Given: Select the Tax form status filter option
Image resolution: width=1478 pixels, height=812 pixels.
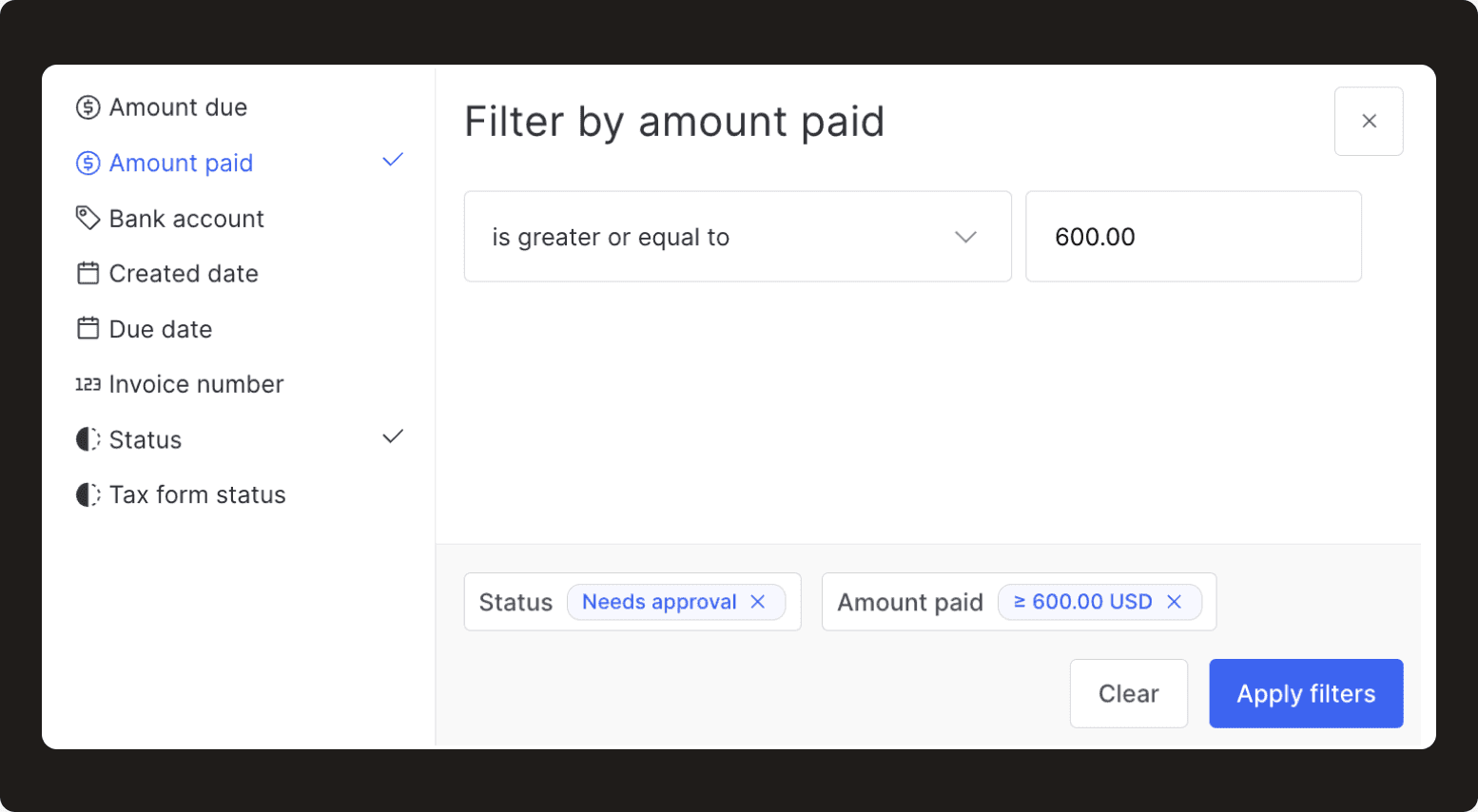Looking at the screenshot, I should point(197,494).
